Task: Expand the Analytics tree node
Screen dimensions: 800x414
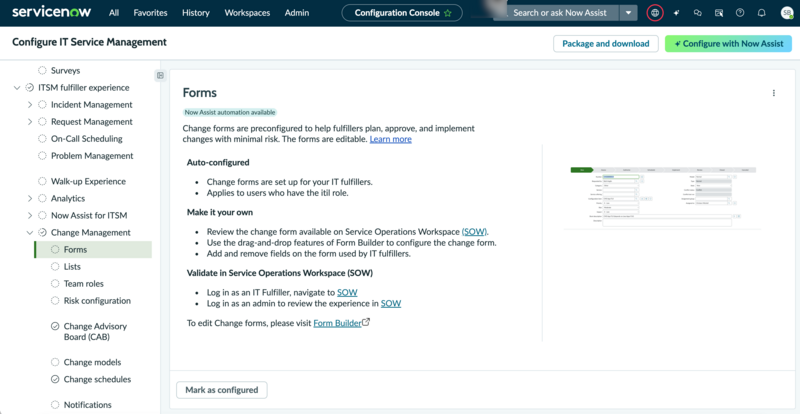Action: click(x=30, y=198)
